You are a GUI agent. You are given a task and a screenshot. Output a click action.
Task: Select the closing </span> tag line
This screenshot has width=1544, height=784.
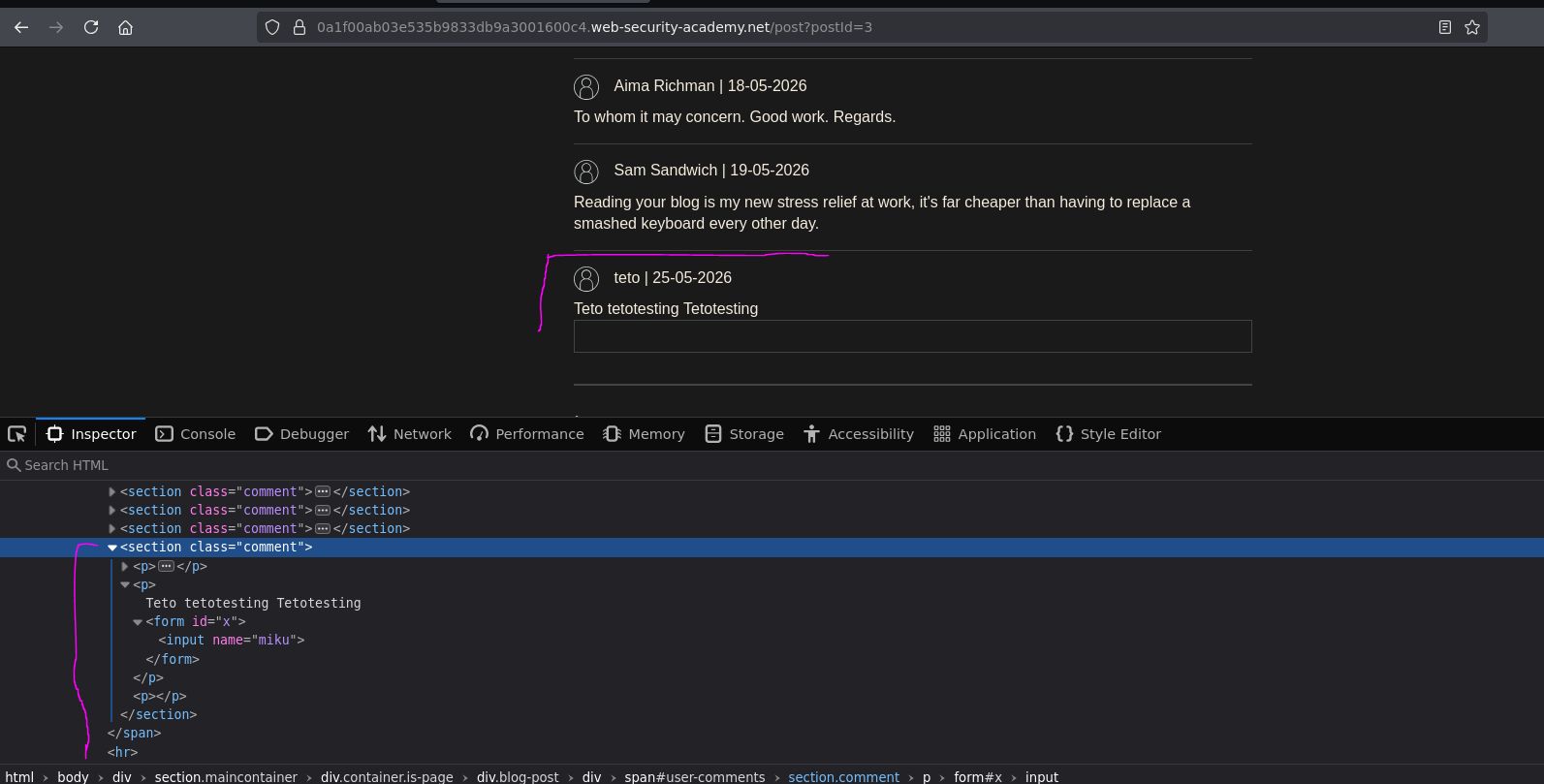pyautogui.click(x=135, y=734)
